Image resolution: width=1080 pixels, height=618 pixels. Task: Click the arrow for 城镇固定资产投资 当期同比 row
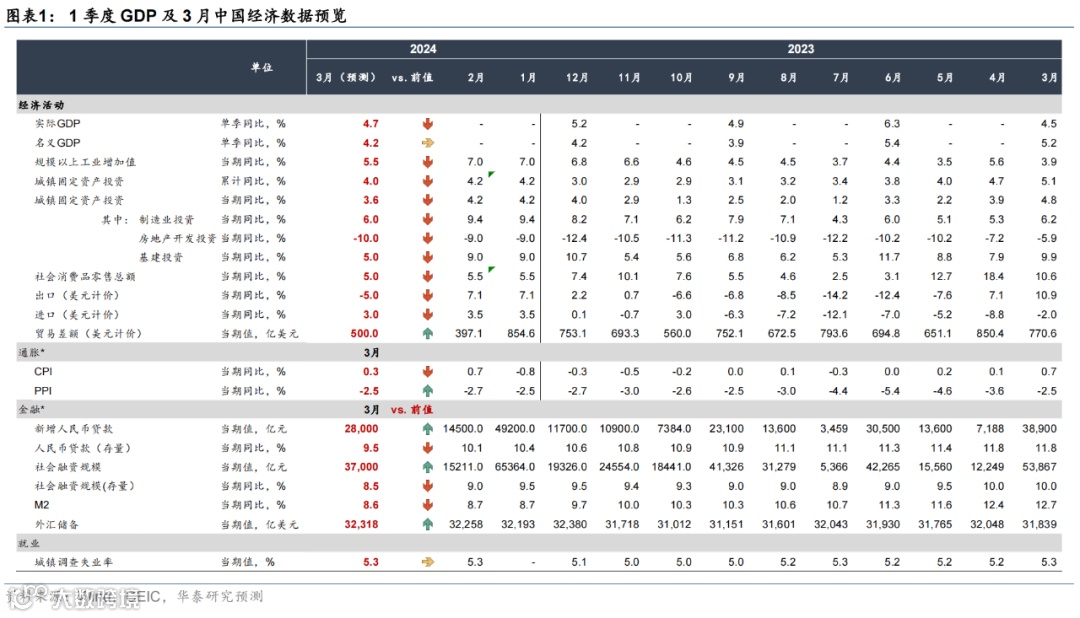click(x=428, y=200)
